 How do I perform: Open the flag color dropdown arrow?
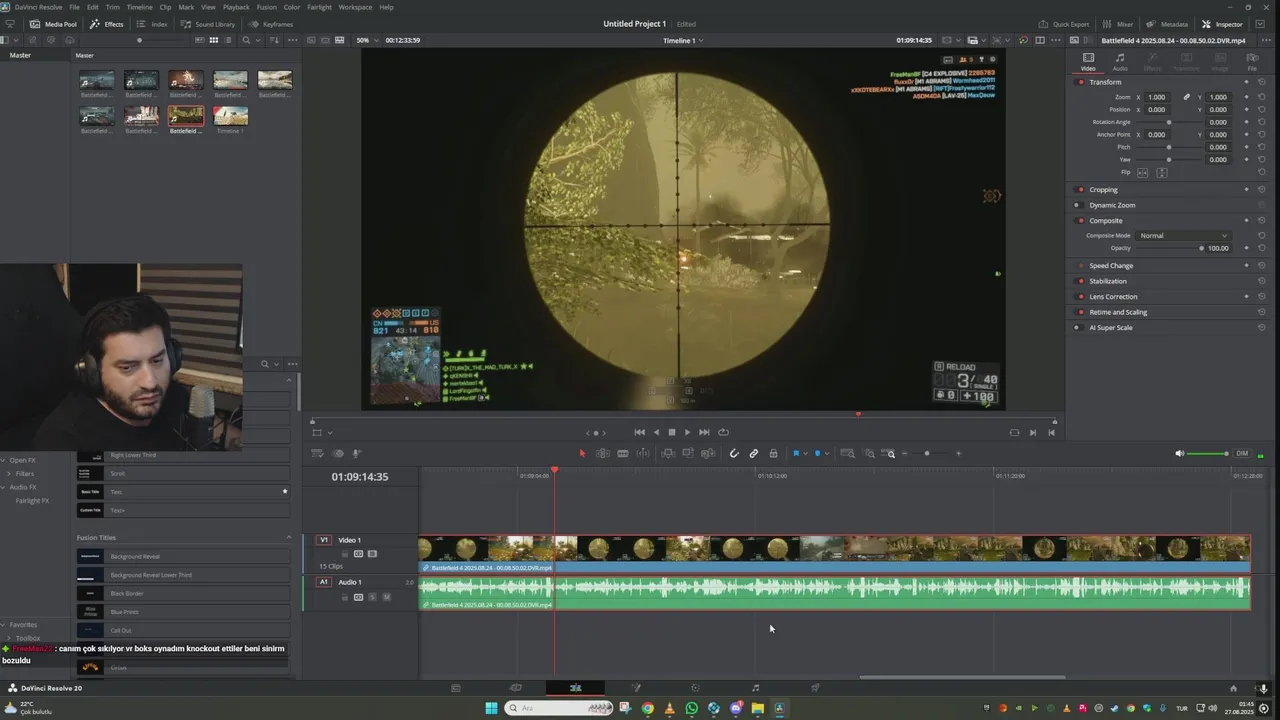pos(805,453)
